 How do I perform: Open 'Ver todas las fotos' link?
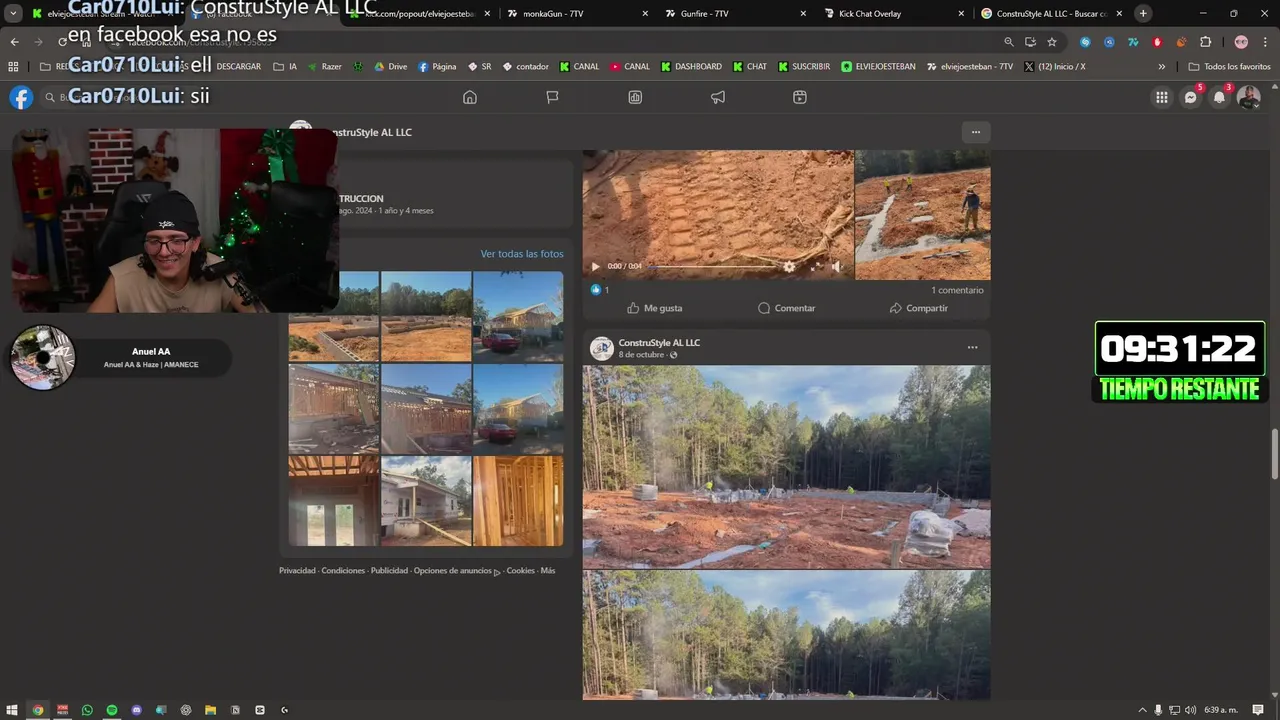[522, 254]
